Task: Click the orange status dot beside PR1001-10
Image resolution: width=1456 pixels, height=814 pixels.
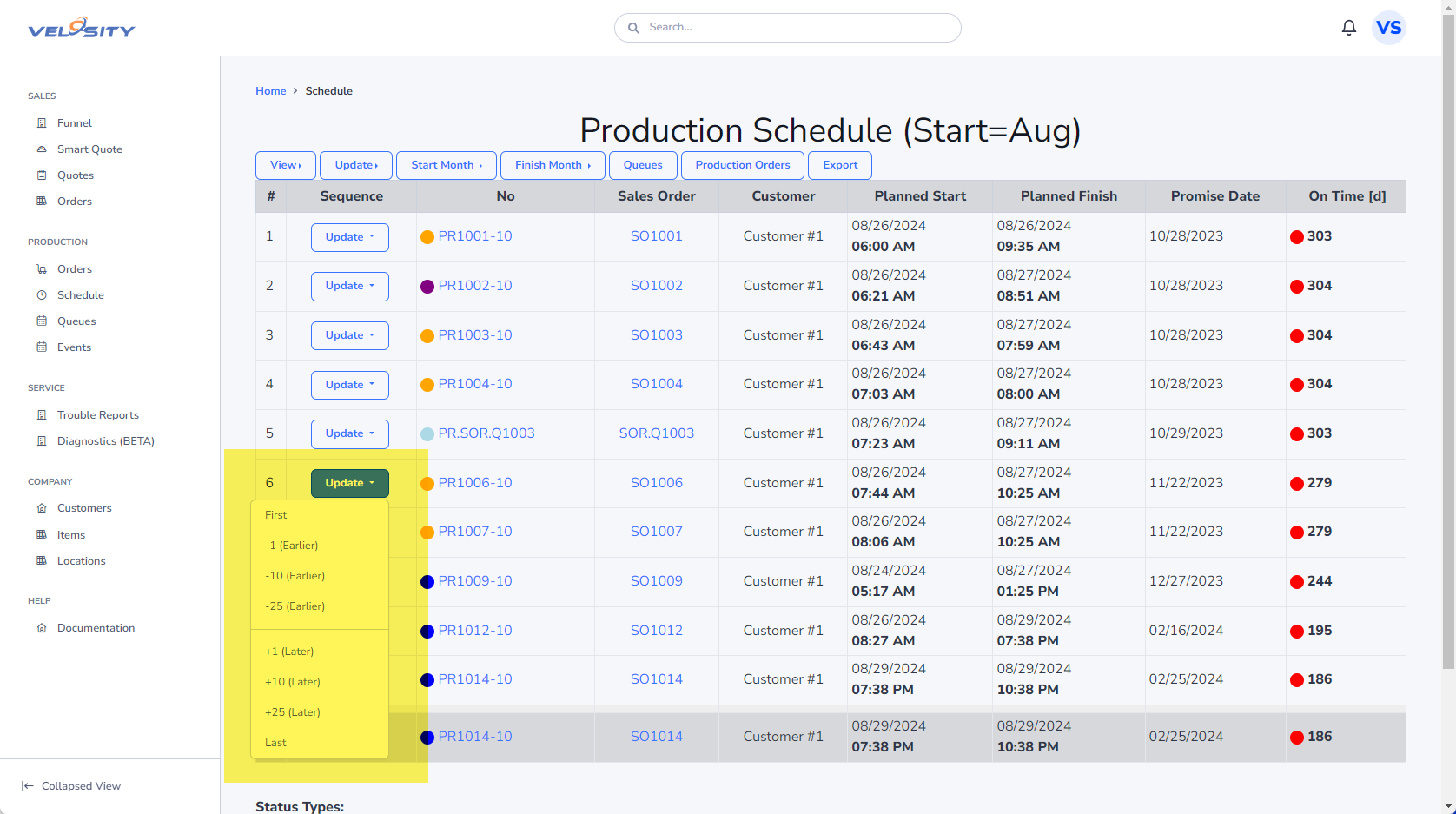Action: pos(427,237)
